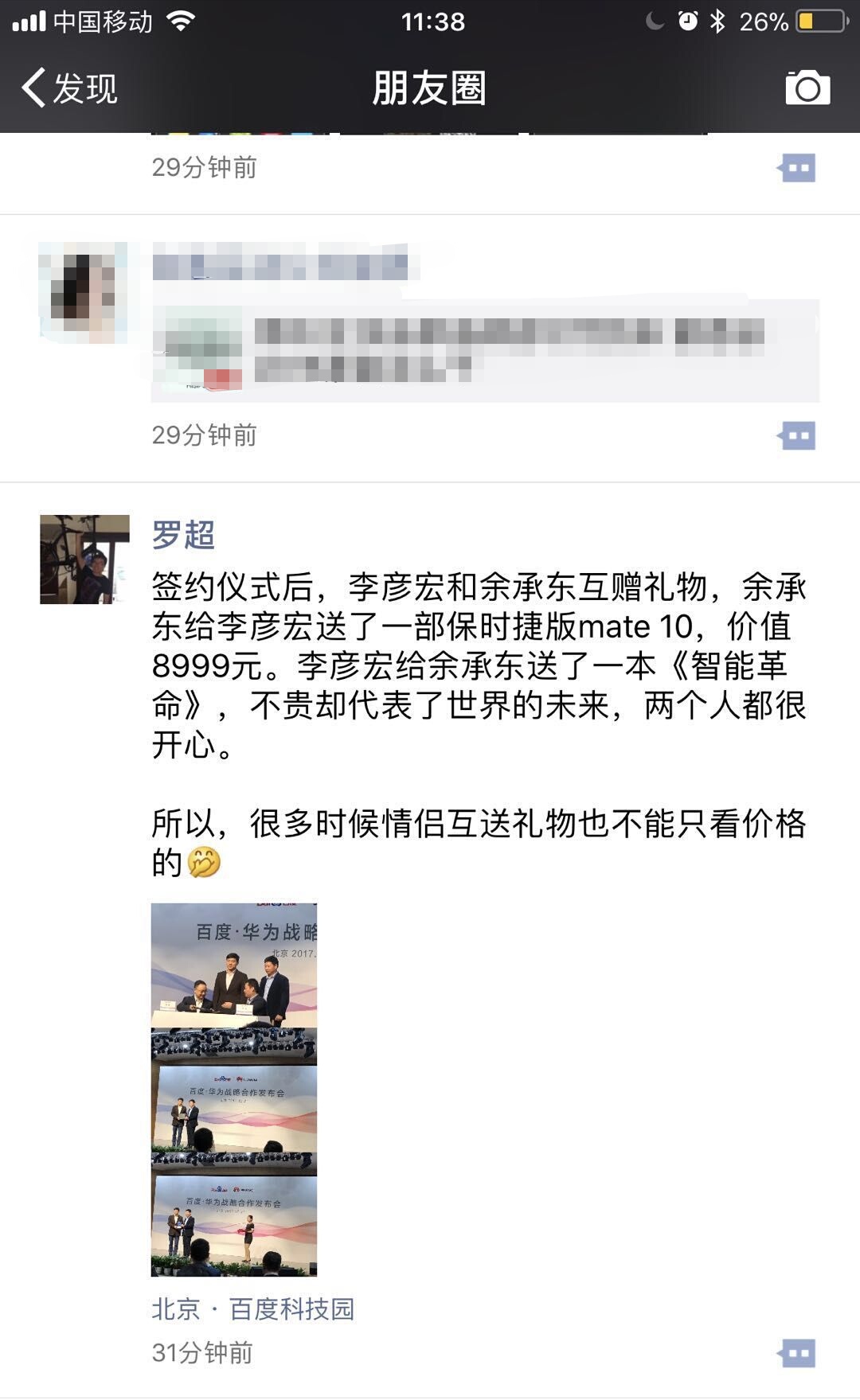Go back to 发现 via the back arrow
The width and height of the screenshot is (860, 1400).
(x=33, y=88)
